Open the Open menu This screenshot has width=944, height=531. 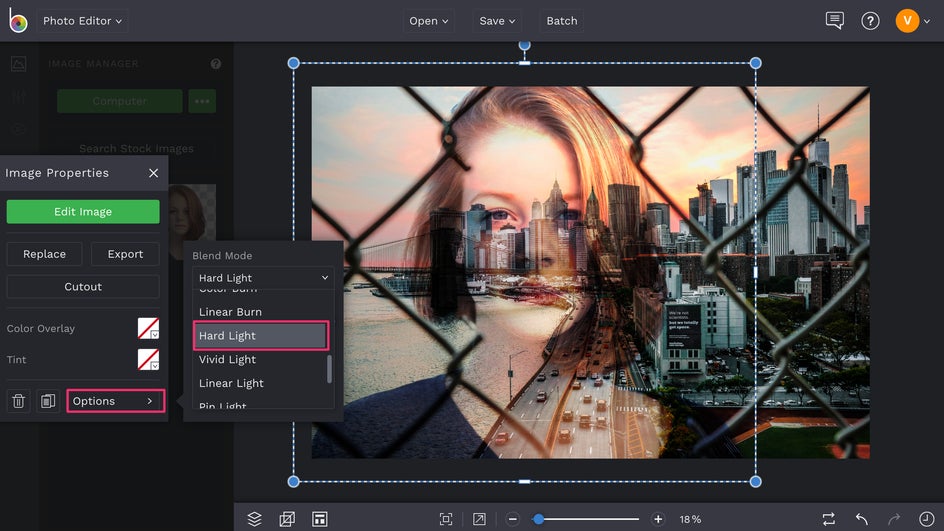(428, 21)
